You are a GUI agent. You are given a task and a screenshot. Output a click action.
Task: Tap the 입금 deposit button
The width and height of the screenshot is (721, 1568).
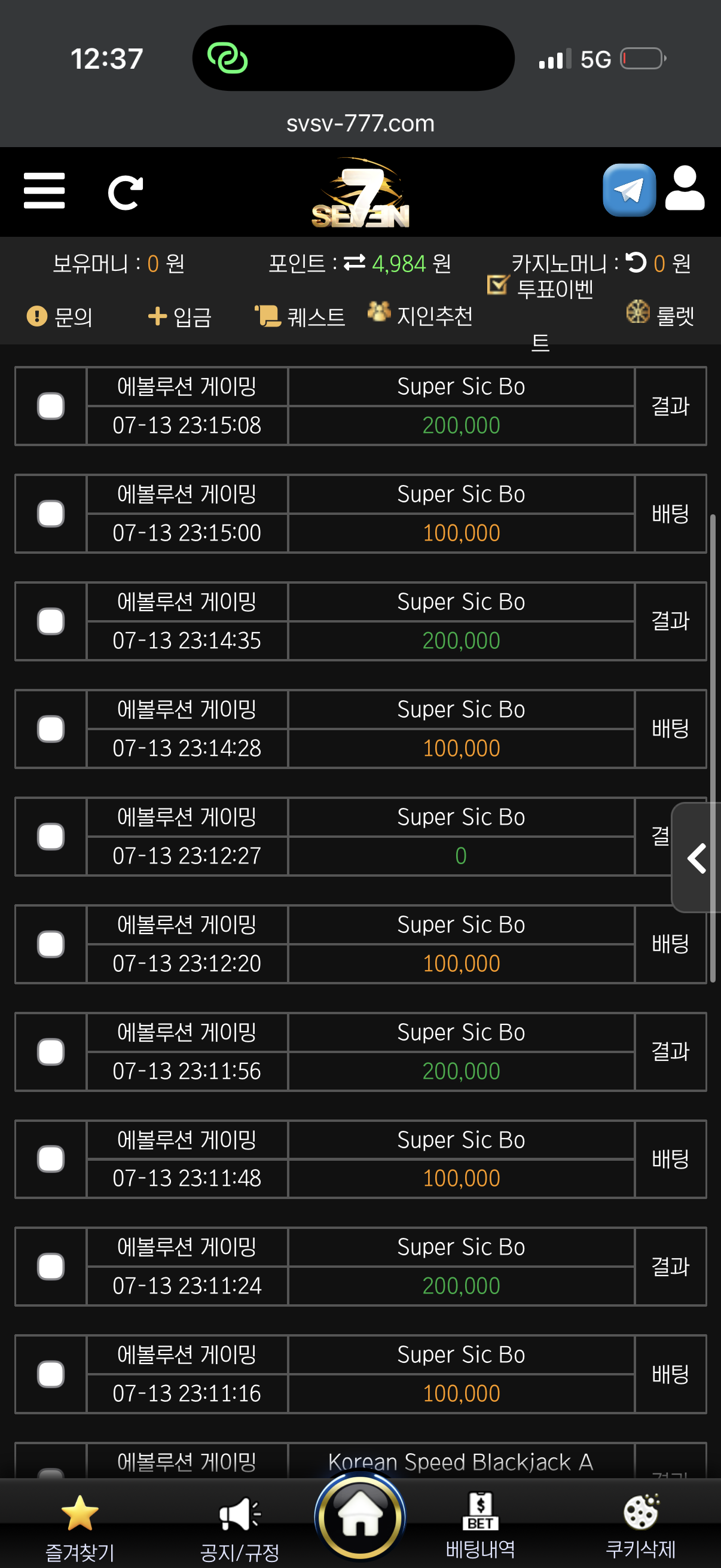click(180, 316)
